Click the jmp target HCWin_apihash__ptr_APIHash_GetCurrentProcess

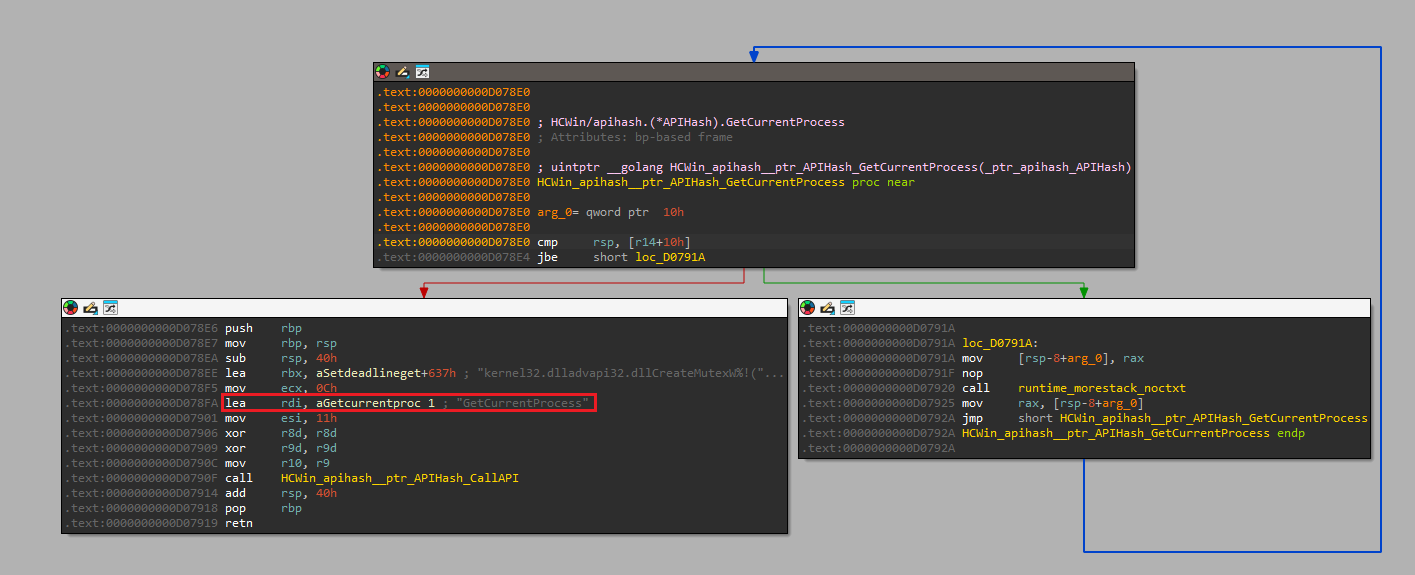(x=1212, y=418)
